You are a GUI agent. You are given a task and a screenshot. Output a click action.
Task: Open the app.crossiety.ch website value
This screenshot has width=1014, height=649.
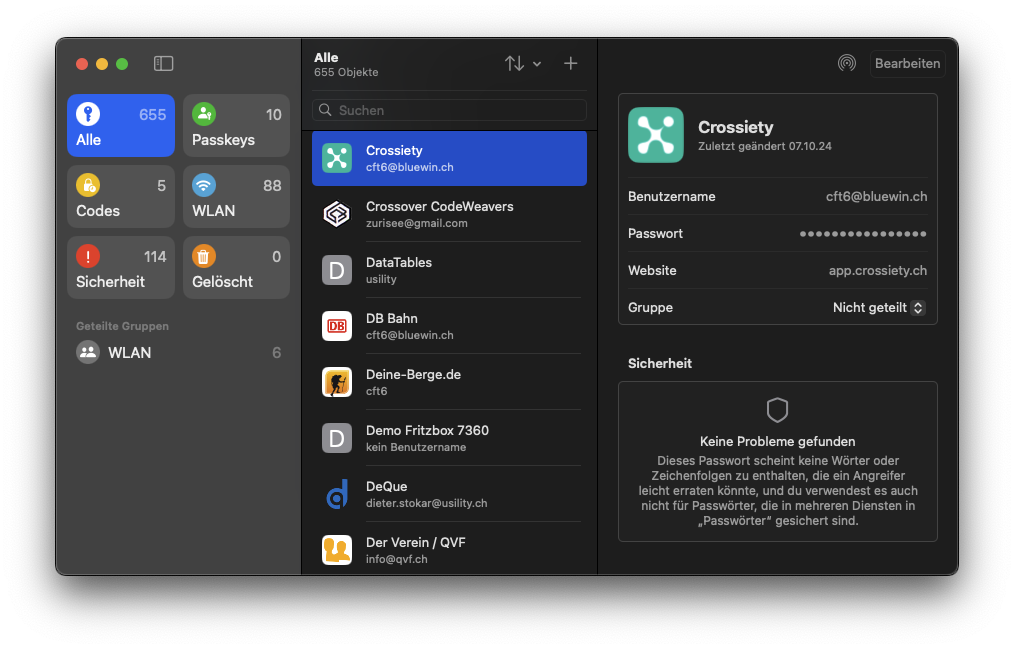pyautogui.click(x=878, y=270)
